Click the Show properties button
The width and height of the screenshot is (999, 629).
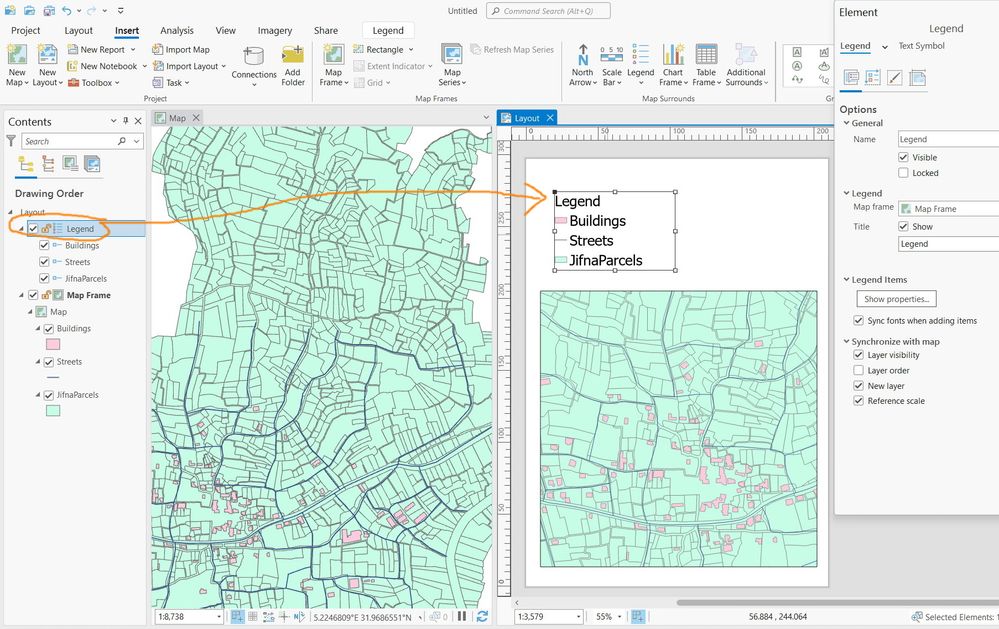897,299
